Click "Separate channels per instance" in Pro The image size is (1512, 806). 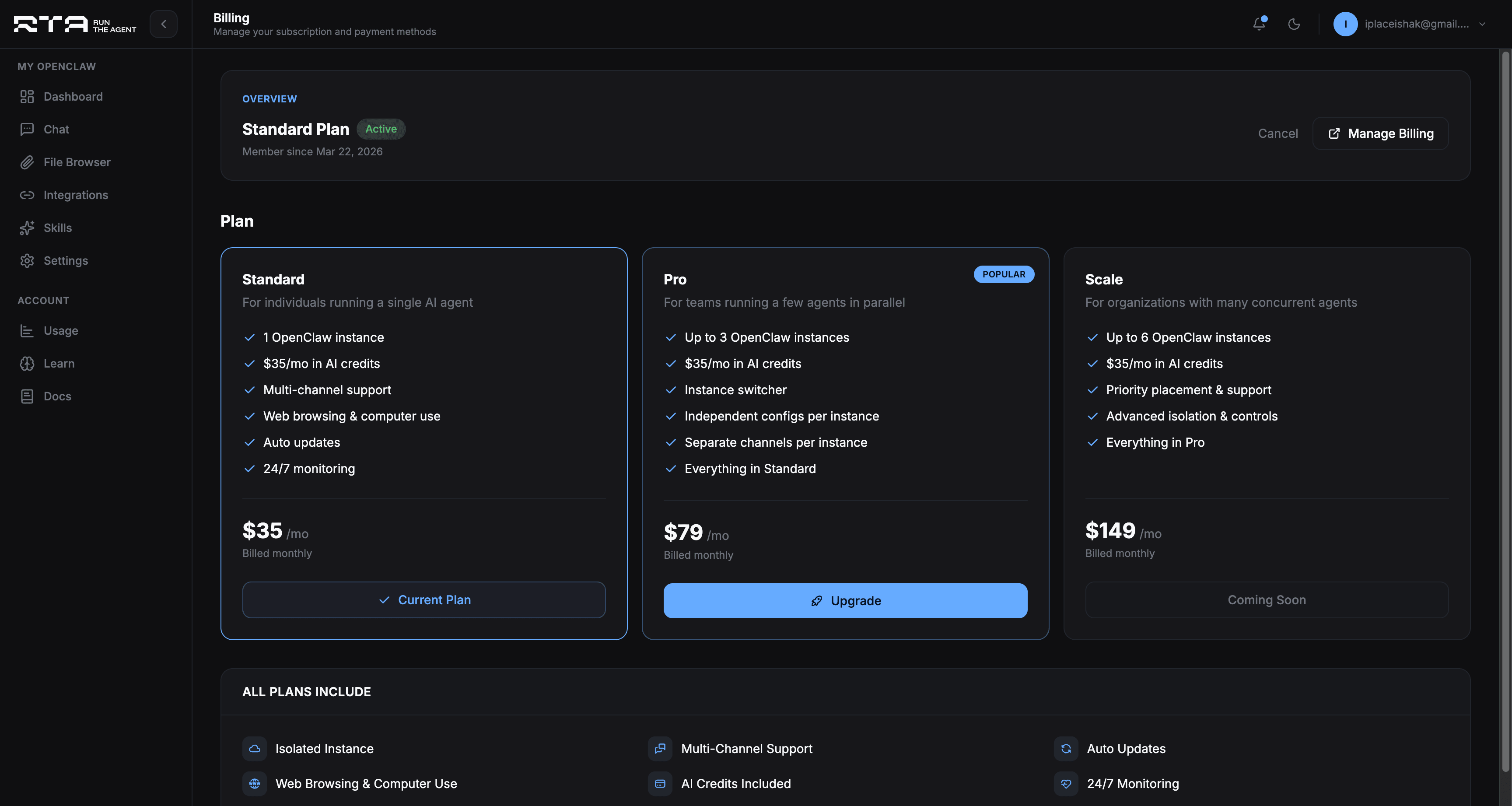pos(776,443)
